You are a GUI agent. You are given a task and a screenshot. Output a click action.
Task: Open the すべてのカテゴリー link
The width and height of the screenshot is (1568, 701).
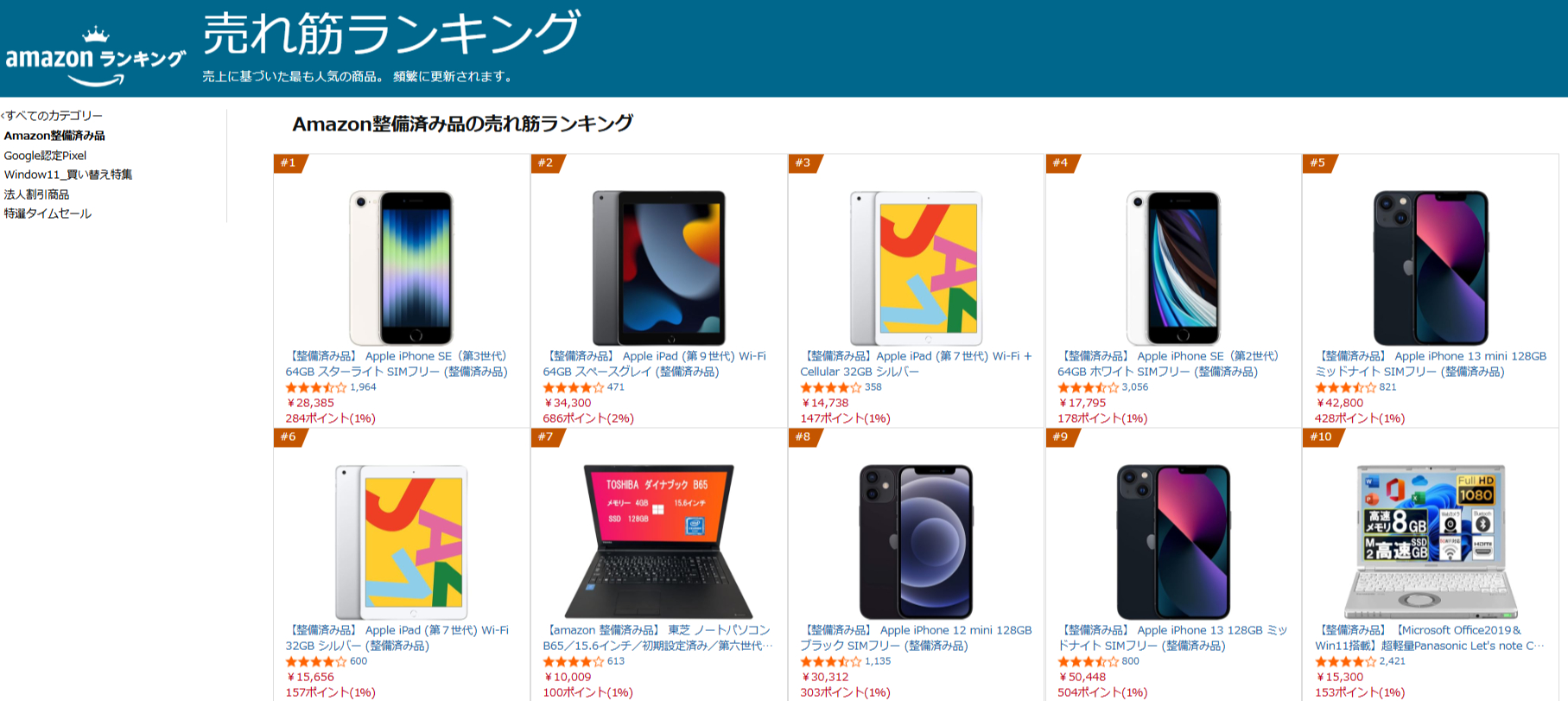click(x=52, y=114)
